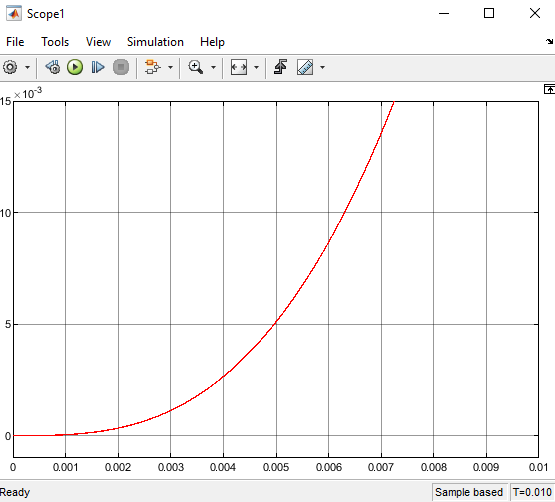Open the Zoom tool options dropdown
The width and height of the screenshot is (555, 502).
[x=213, y=67]
